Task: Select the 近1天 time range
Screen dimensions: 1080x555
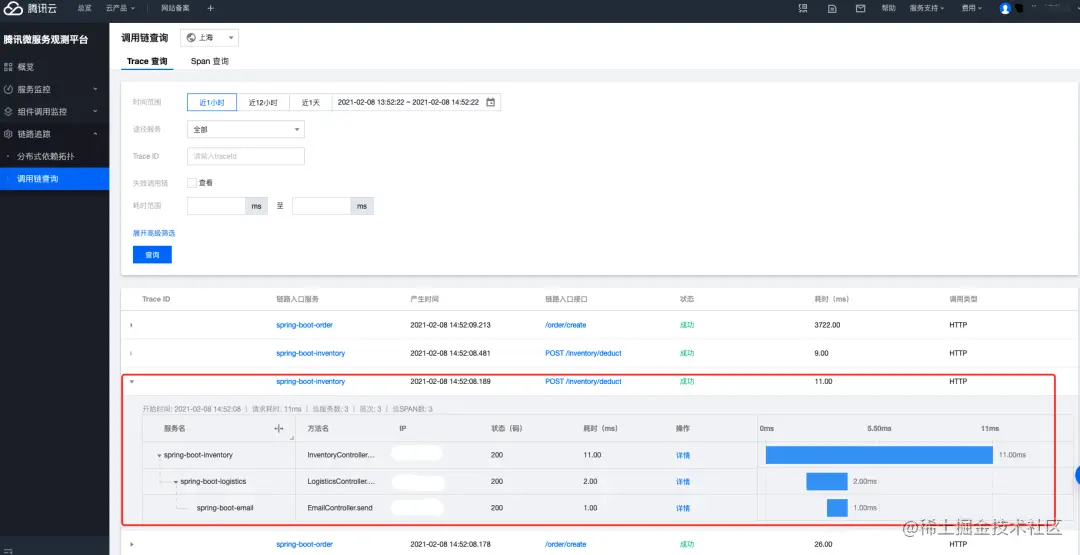Action: [x=311, y=102]
